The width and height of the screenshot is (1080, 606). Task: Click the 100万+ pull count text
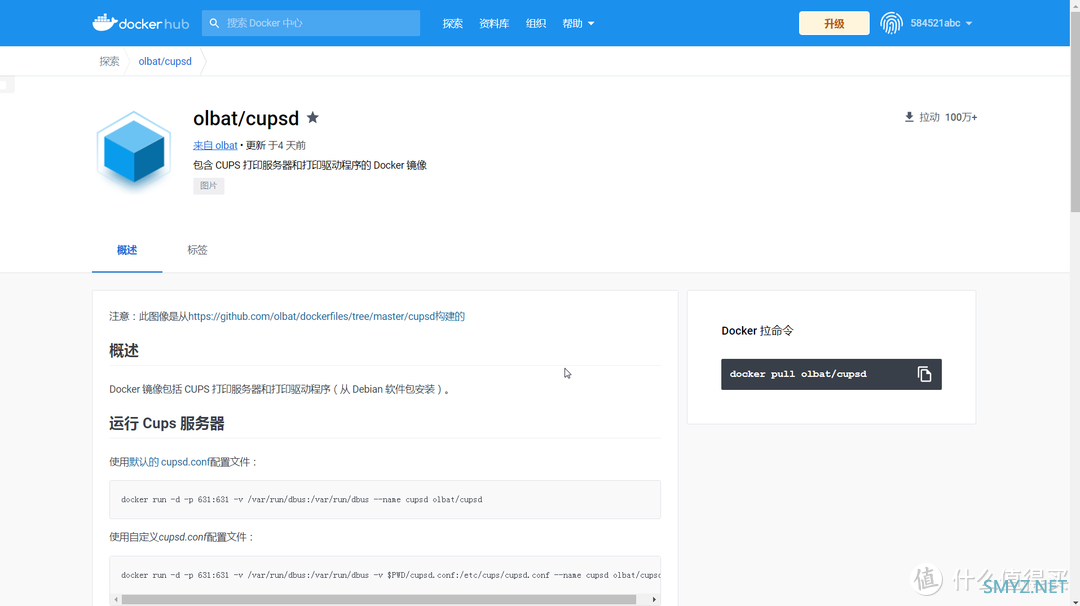point(961,117)
